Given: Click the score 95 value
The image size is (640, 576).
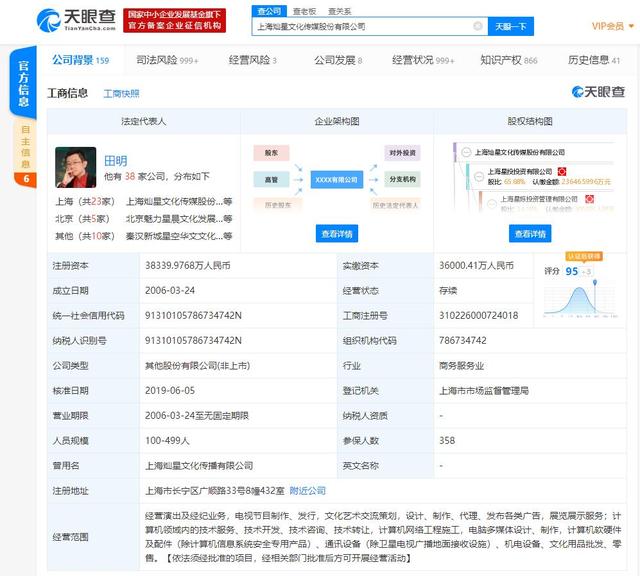Looking at the screenshot, I should click(x=571, y=271).
